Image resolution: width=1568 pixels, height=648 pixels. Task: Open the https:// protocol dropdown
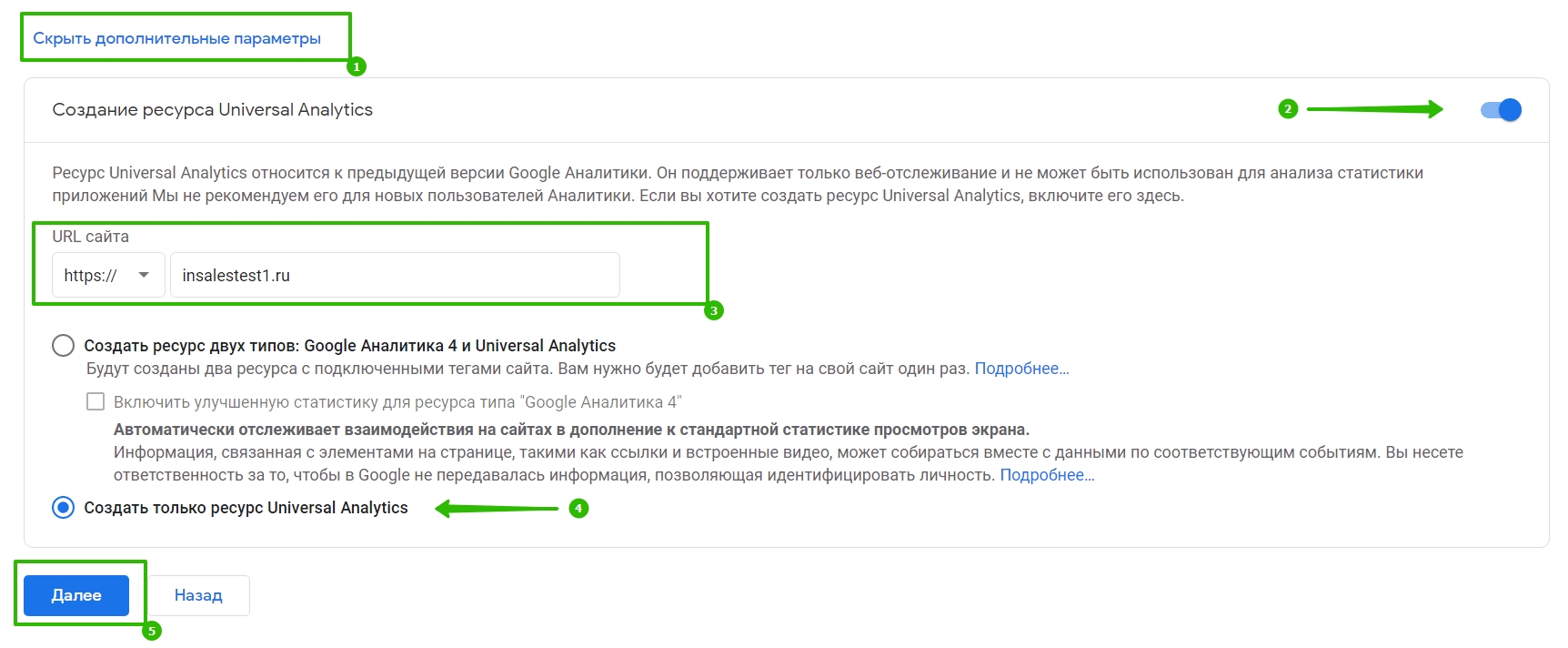pos(107,275)
